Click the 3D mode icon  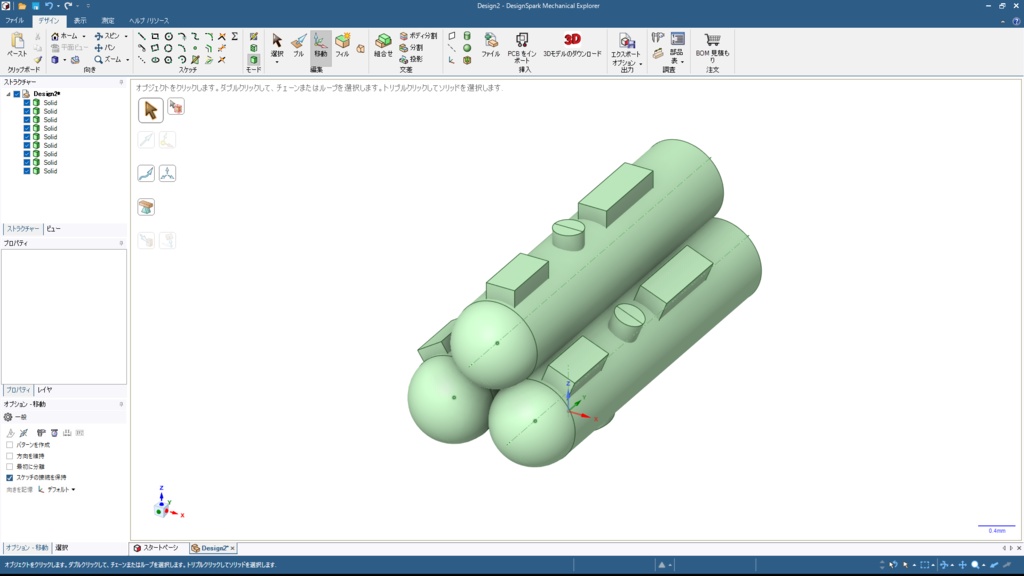click(253, 59)
